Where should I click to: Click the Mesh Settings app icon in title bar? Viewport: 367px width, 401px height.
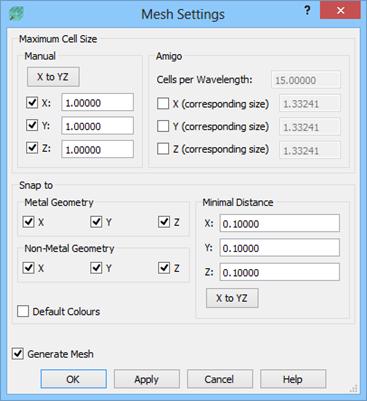16,13
